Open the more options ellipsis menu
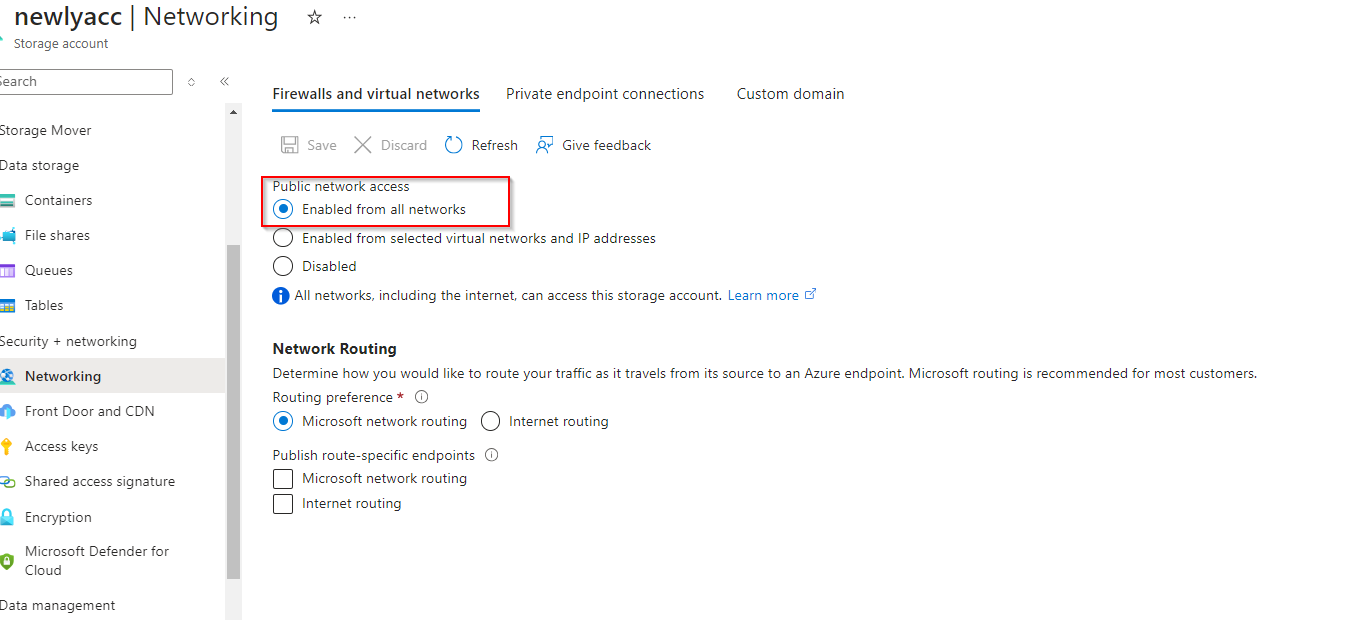1371x620 pixels. 349,17
